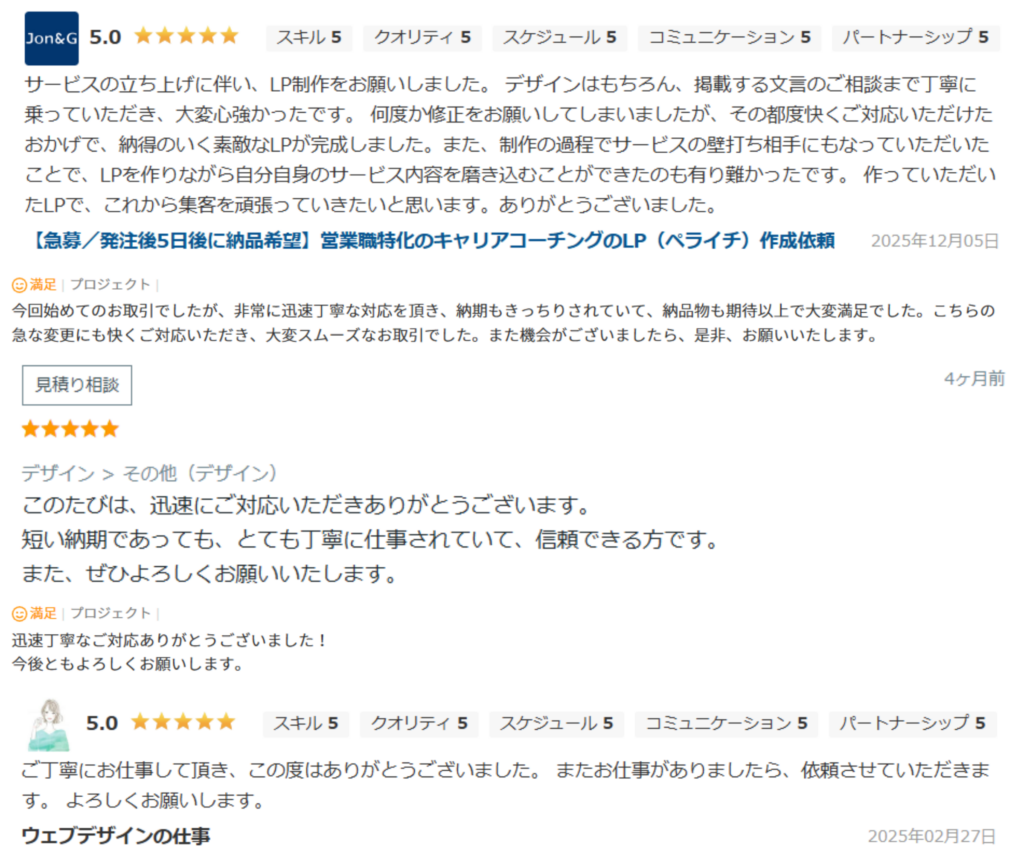Open the 【急募／発注後5日後に納品希望】 LP job link
This screenshot has height=853, width=1024.
click(428, 241)
